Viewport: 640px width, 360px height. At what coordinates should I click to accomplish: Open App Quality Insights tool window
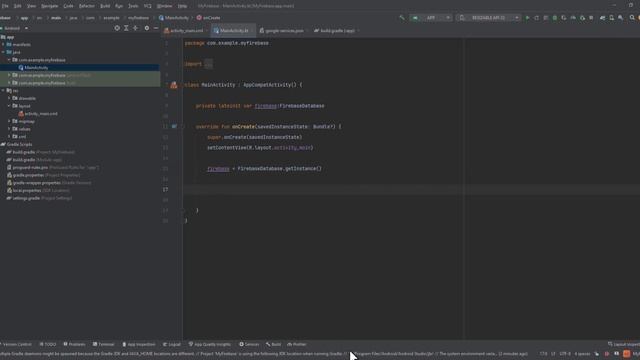pyautogui.click(x=210, y=344)
